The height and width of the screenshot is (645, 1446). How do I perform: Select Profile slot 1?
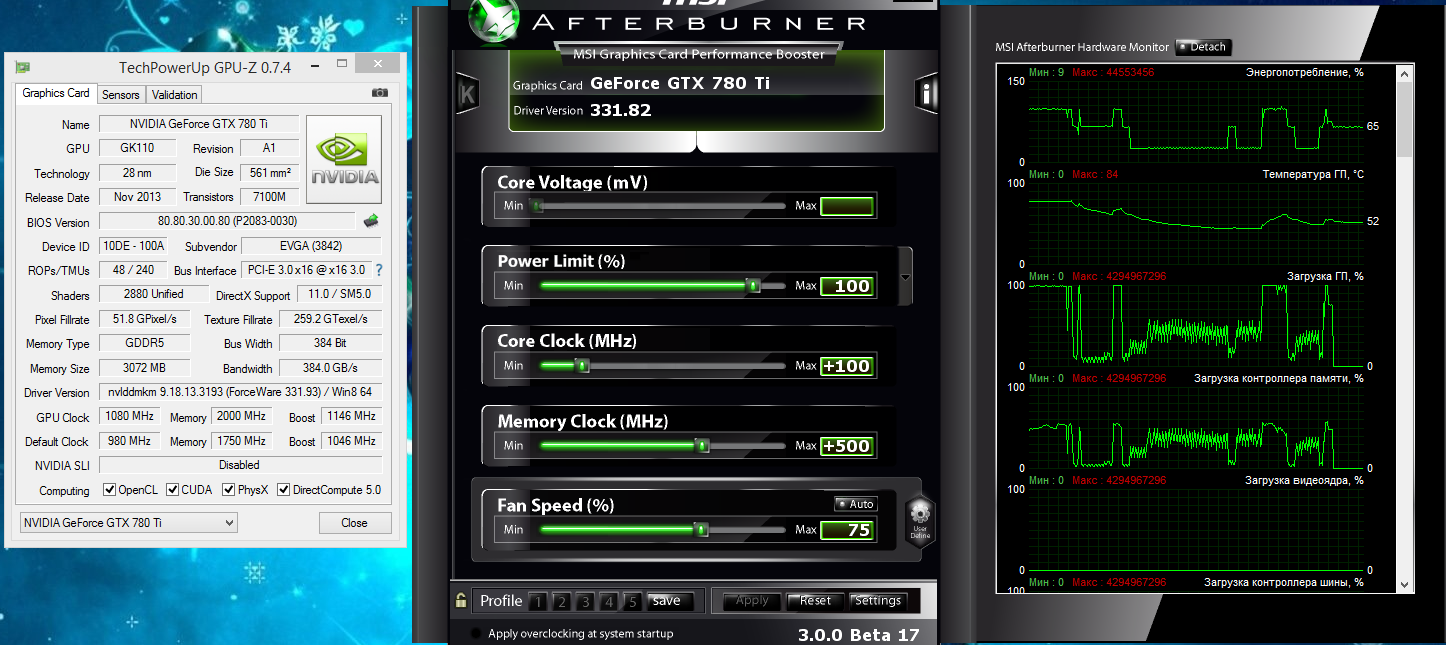click(538, 602)
